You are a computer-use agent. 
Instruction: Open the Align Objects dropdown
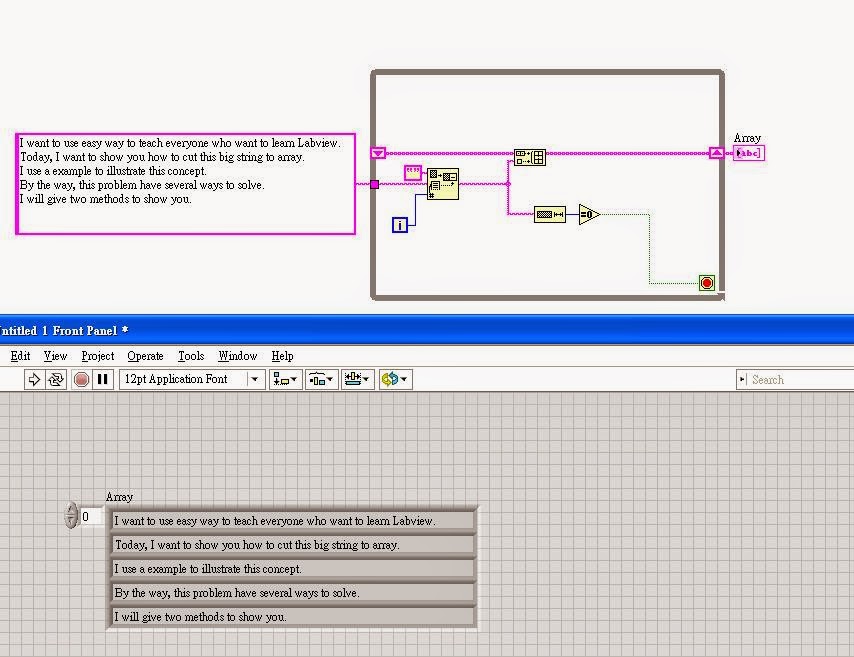tap(285, 379)
